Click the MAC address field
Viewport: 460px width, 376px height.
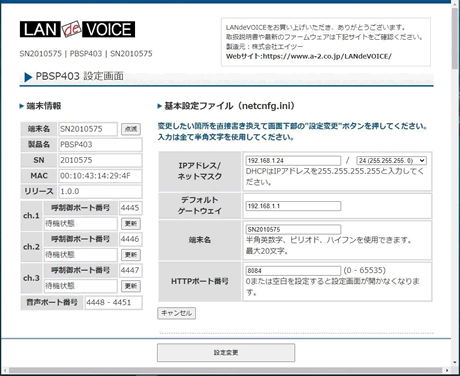coord(100,176)
